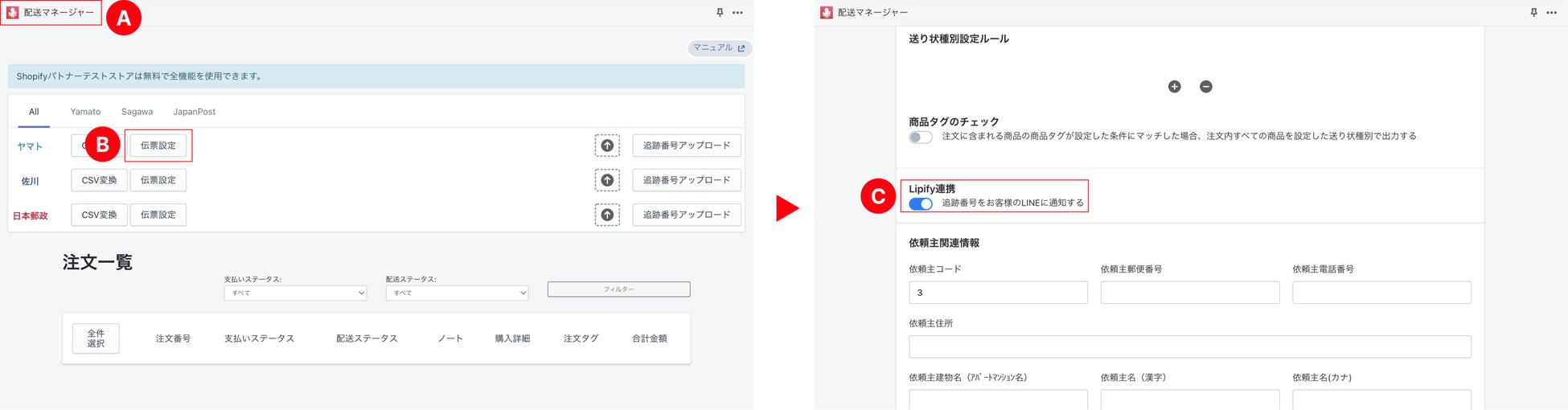
Task: Click the 依頼主住所 input field
Action: pyautogui.click(x=1190, y=346)
